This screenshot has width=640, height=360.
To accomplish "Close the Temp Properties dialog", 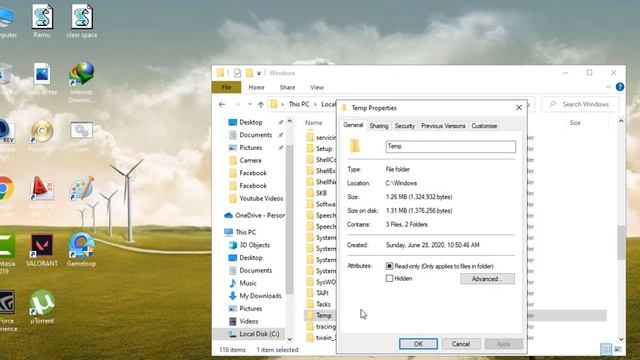I will click(519, 108).
